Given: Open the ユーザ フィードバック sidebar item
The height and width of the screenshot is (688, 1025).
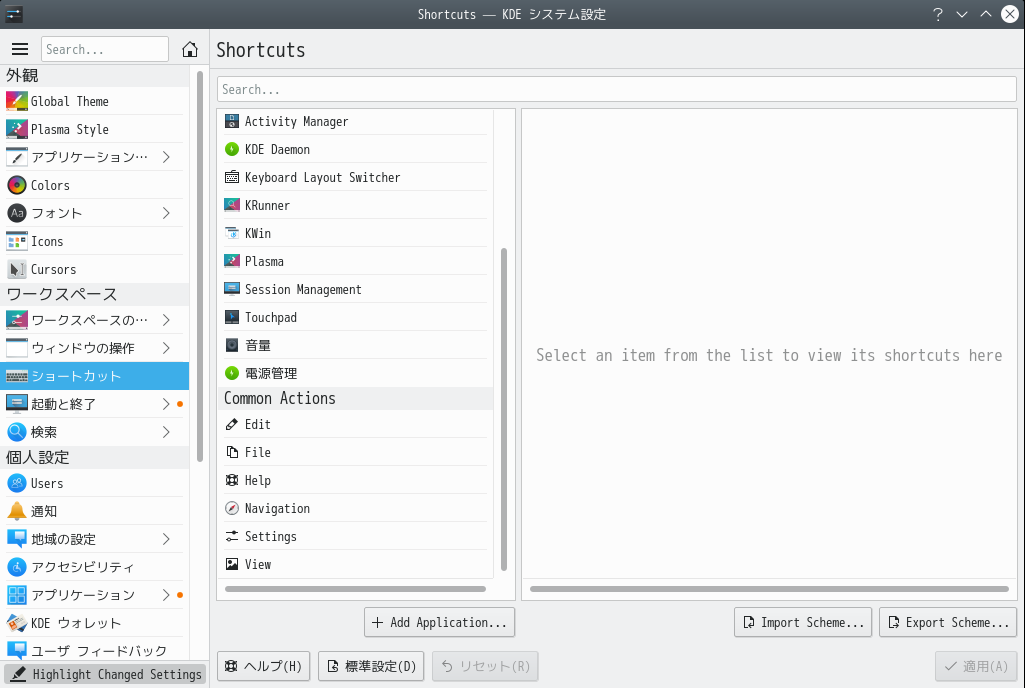Looking at the screenshot, I should click(94, 651).
